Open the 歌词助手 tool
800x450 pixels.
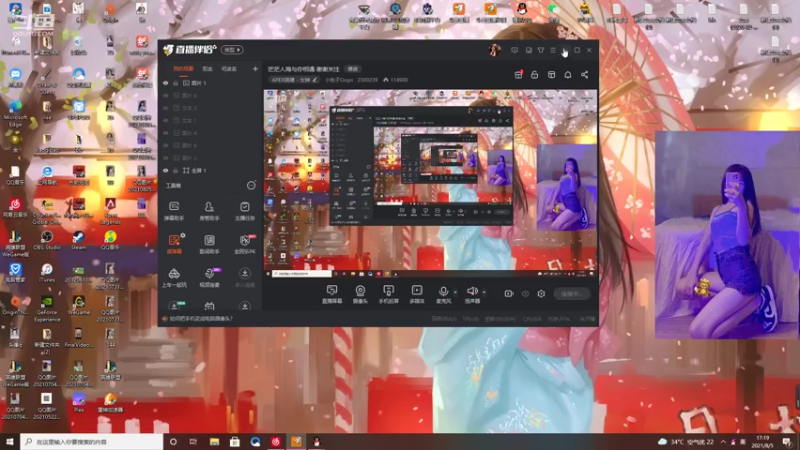[x=209, y=244]
